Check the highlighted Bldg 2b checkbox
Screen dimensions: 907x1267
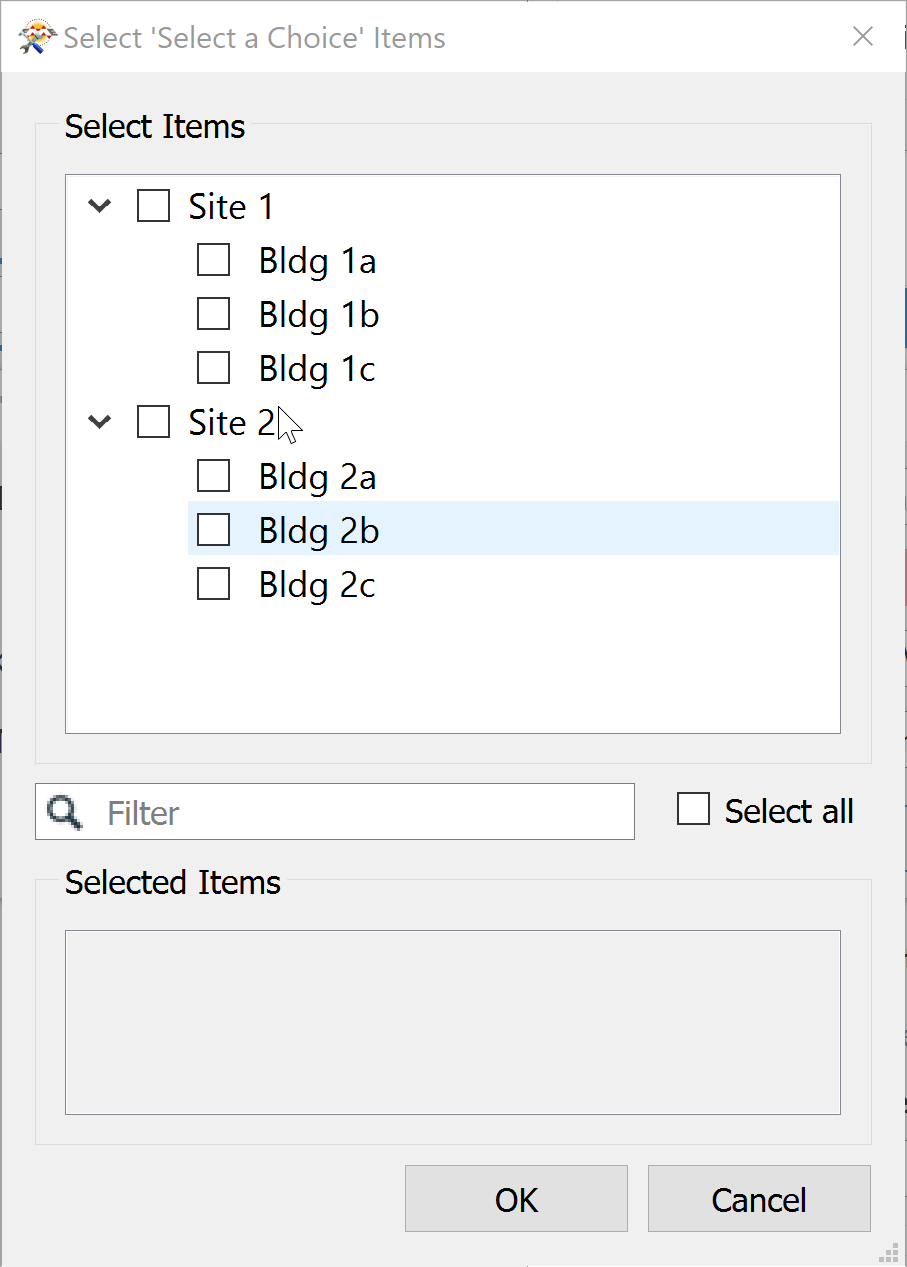(x=213, y=529)
